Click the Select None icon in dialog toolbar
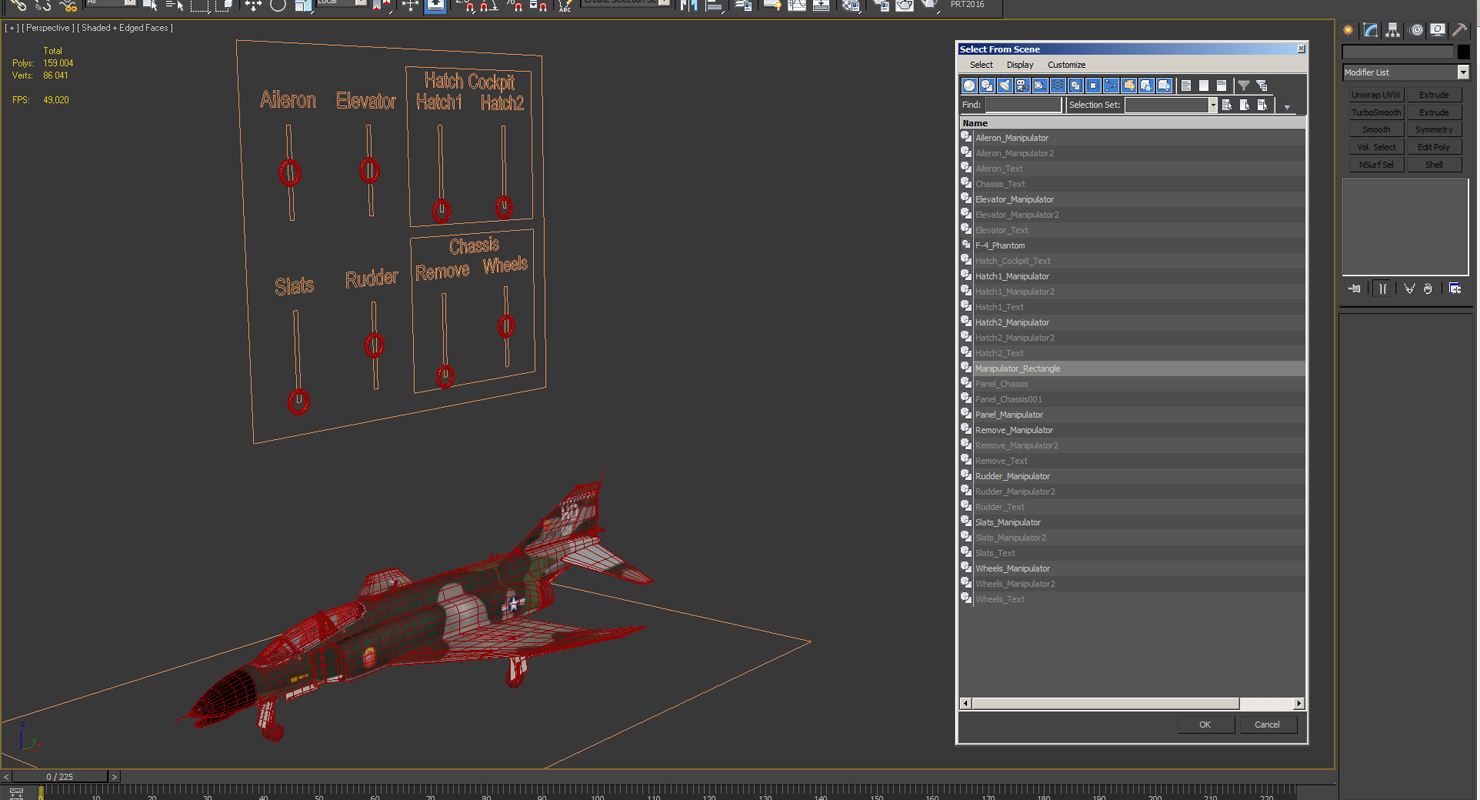The height and width of the screenshot is (800, 1480). pos(1204,86)
